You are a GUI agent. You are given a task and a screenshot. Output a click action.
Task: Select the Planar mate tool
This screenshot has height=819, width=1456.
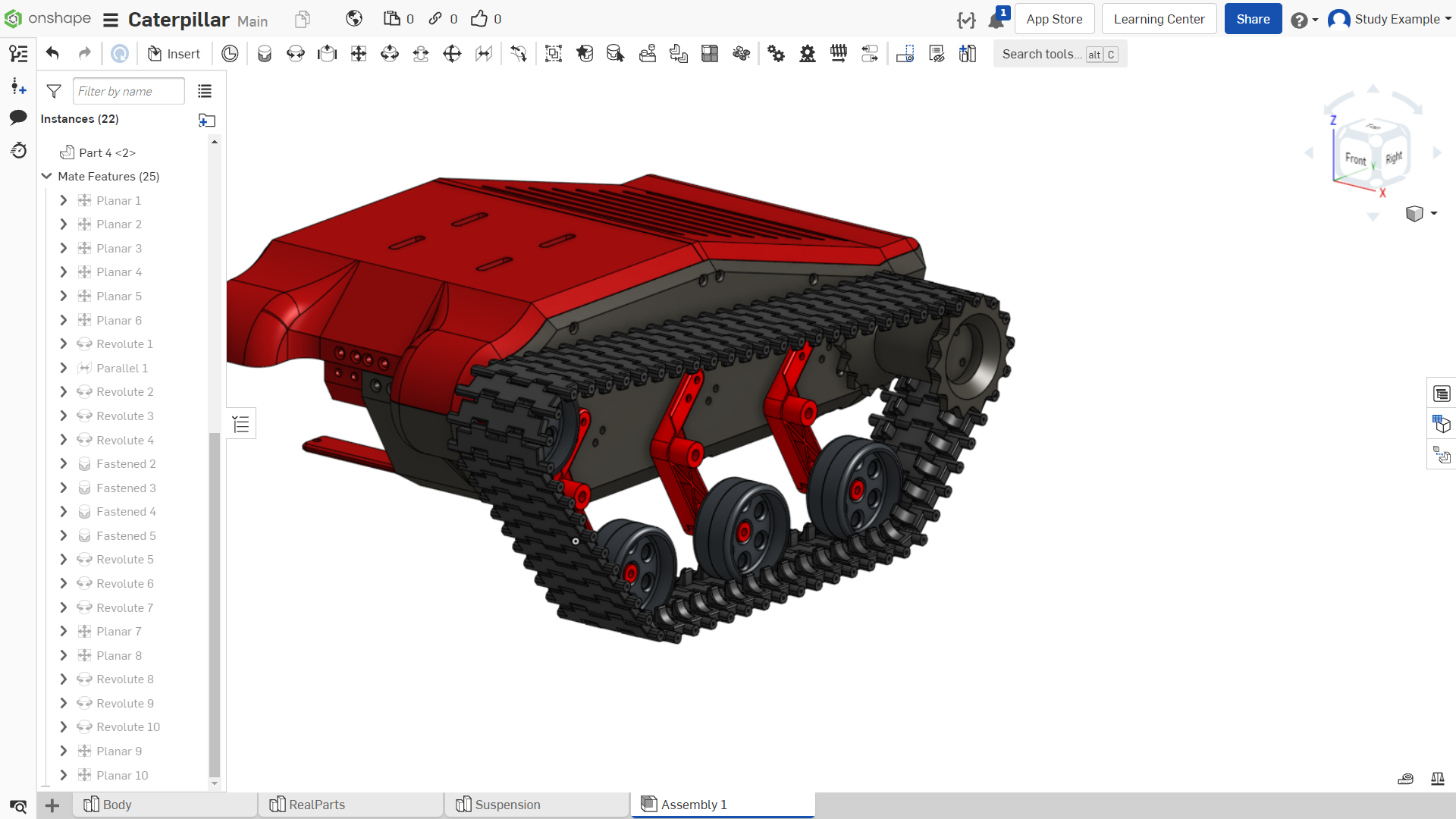359,54
